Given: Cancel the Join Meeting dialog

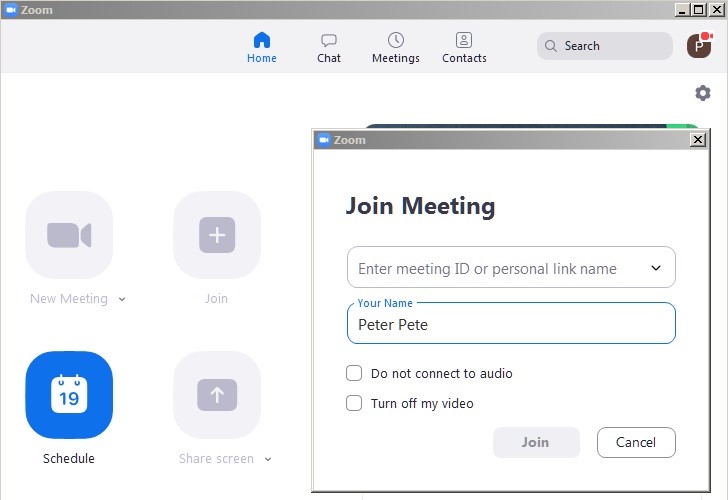Looking at the screenshot, I should coord(636,442).
